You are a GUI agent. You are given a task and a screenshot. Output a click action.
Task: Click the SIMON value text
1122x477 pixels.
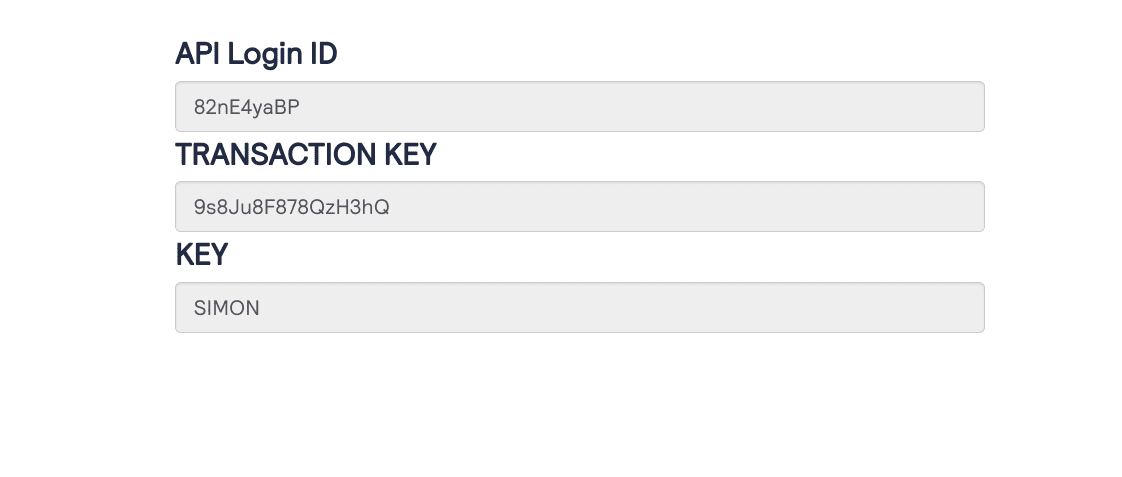click(227, 308)
